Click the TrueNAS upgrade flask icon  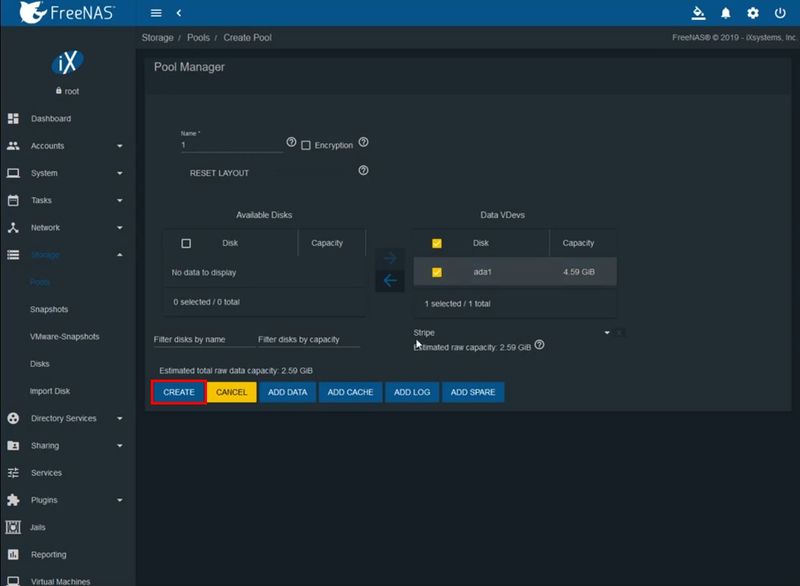[x=699, y=13]
